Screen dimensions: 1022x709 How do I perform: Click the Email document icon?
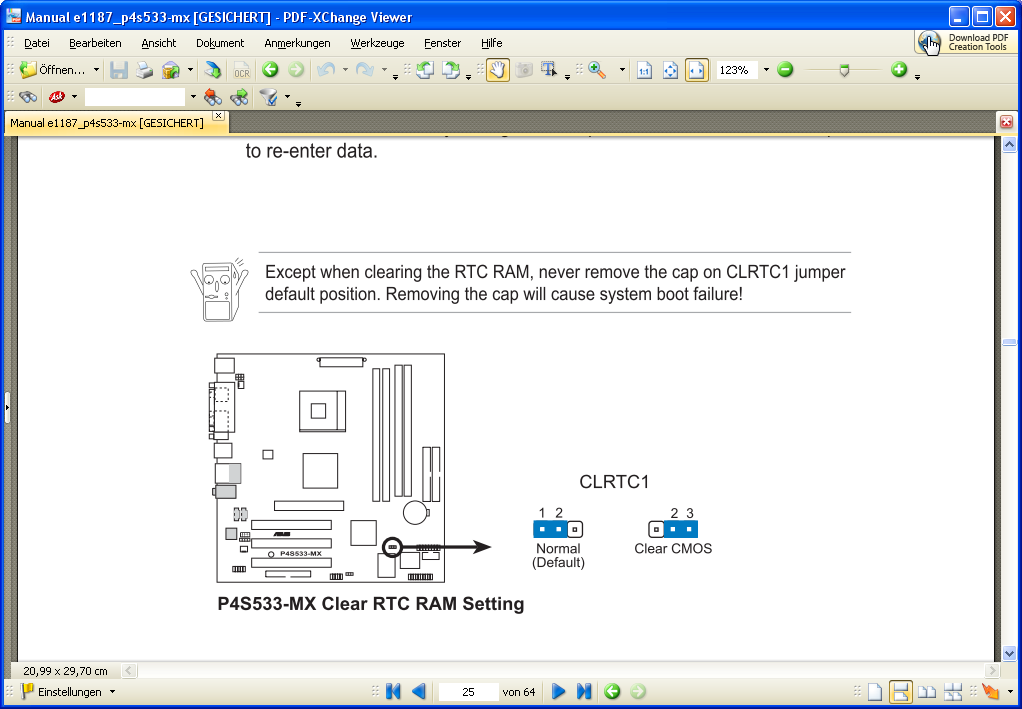pos(171,70)
